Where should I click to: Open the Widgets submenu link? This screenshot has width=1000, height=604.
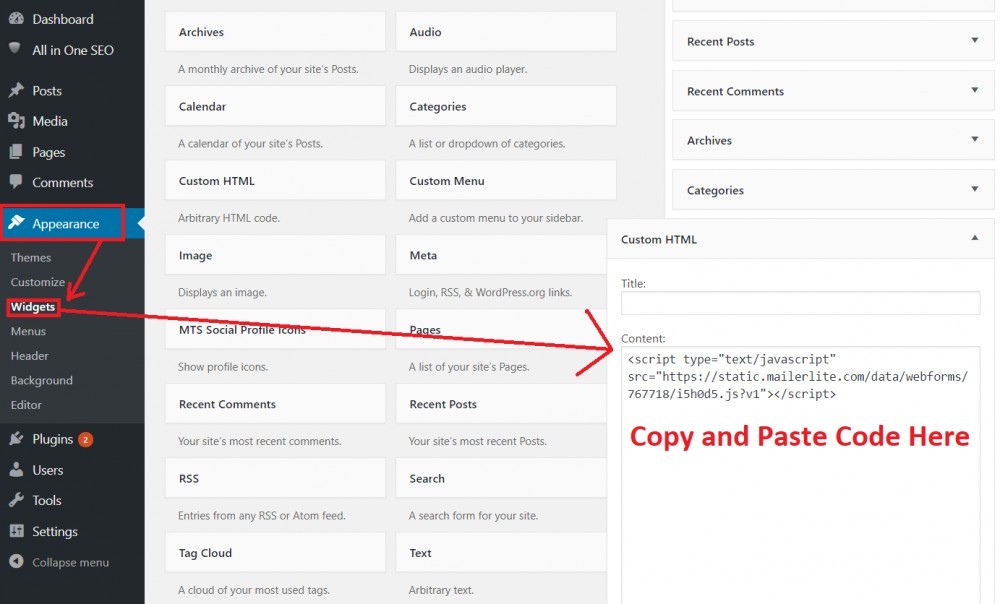pyautogui.click(x=33, y=307)
